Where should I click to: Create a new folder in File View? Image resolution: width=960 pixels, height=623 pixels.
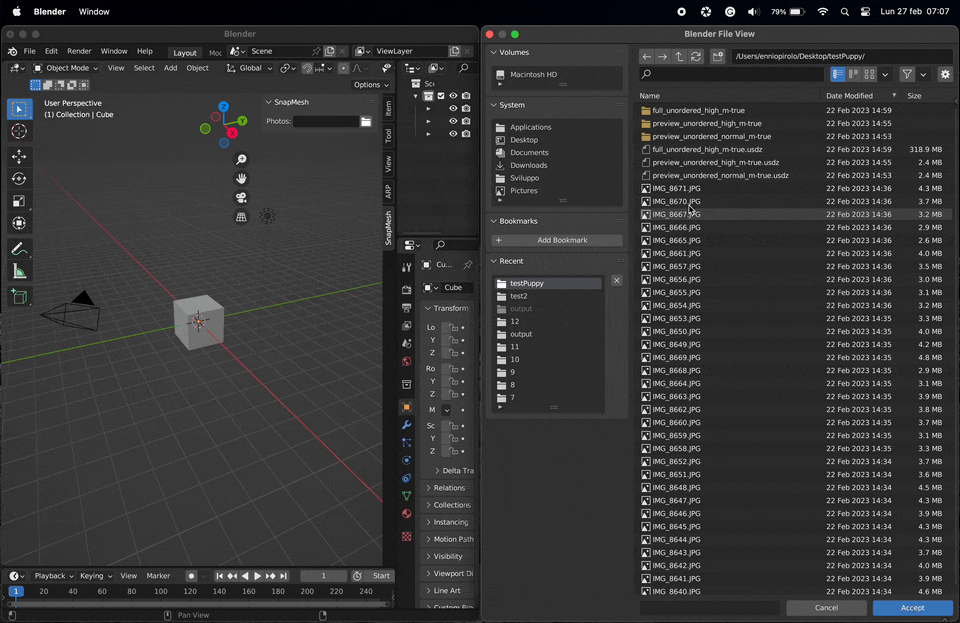pyautogui.click(x=718, y=56)
